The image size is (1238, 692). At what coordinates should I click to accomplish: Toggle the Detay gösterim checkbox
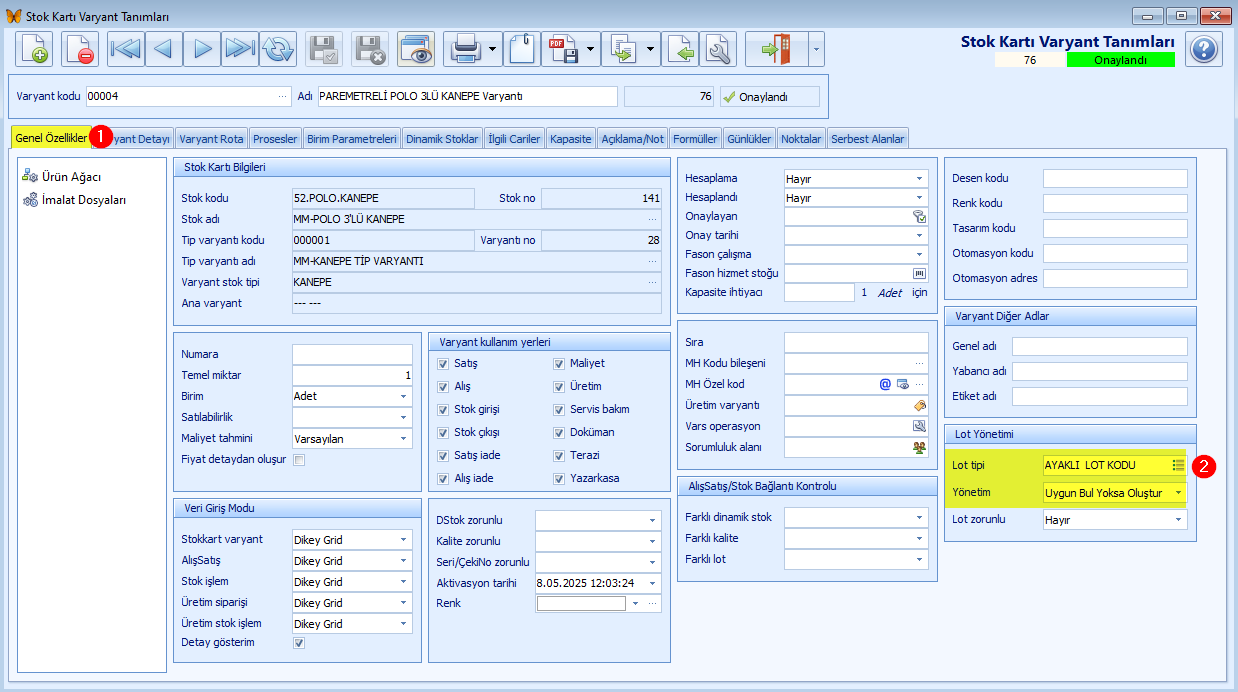pos(299,643)
